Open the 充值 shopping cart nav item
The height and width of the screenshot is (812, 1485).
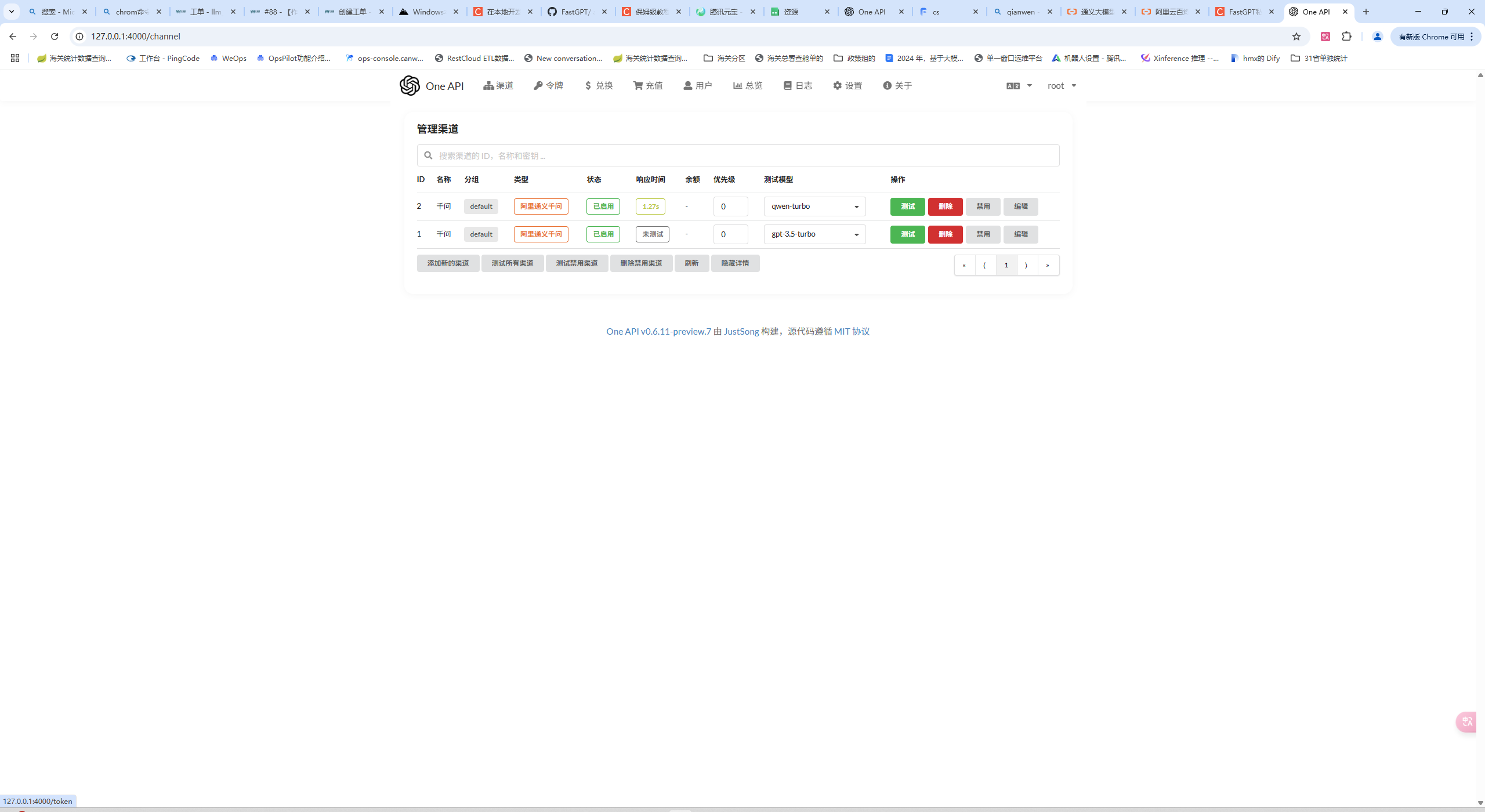(648, 85)
